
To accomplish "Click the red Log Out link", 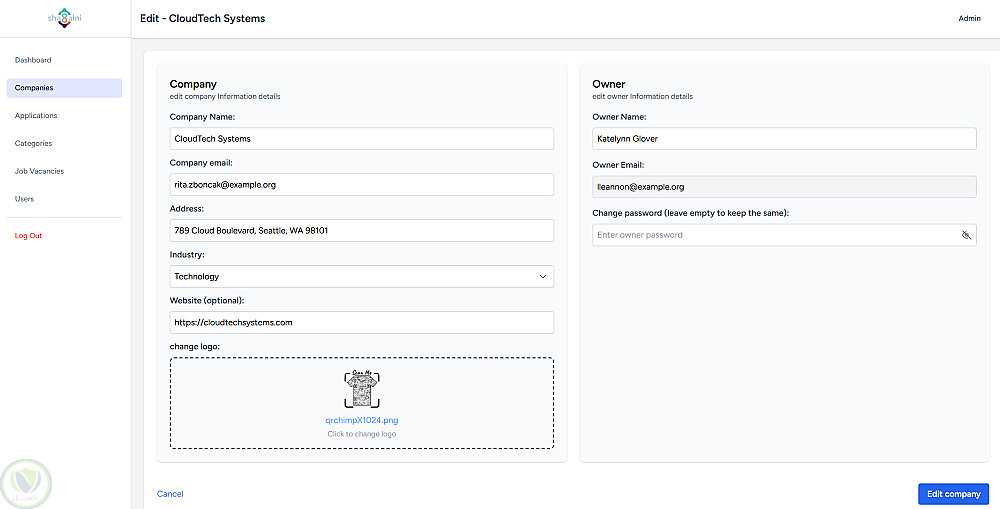I will pos(29,236).
